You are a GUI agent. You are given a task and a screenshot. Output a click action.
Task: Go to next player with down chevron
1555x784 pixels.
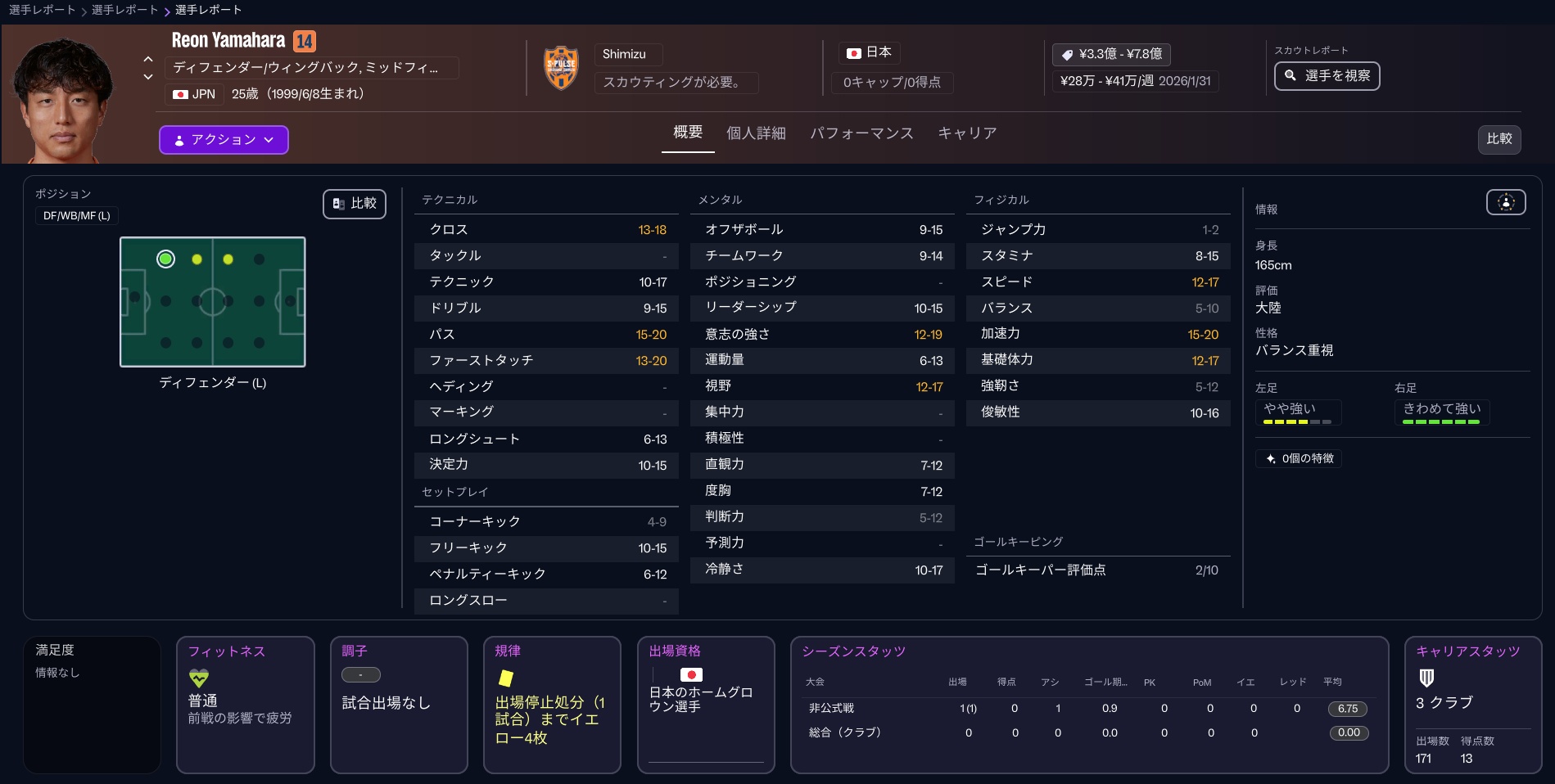[148, 77]
